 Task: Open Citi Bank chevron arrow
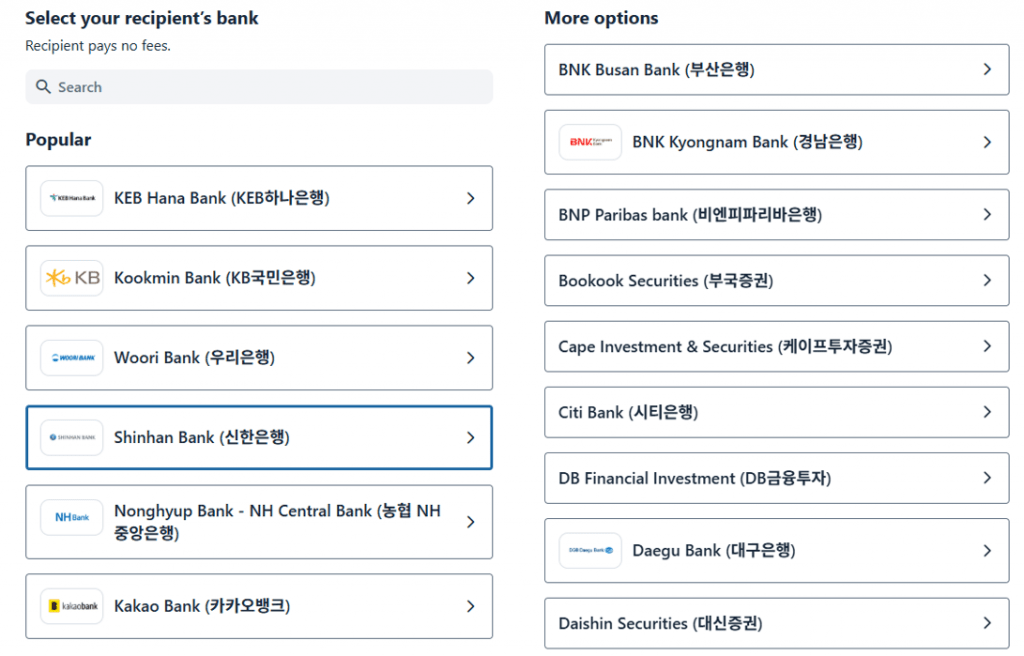pyautogui.click(x=987, y=412)
